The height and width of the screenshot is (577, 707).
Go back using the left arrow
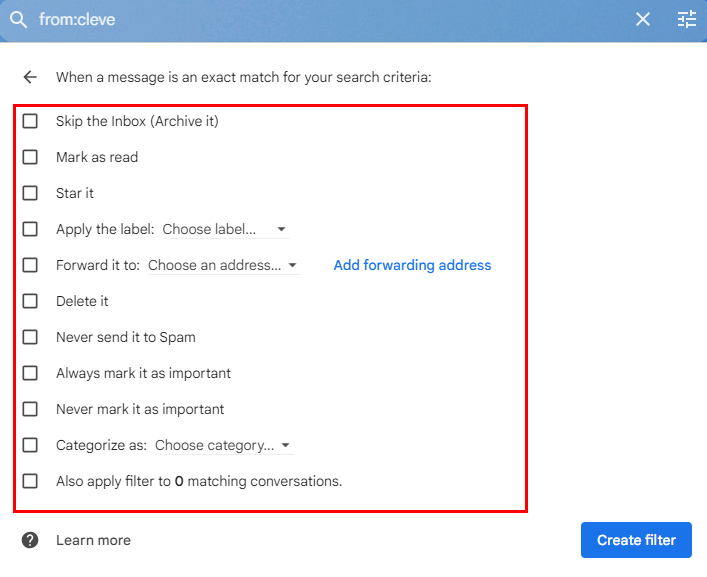pyautogui.click(x=30, y=77)
